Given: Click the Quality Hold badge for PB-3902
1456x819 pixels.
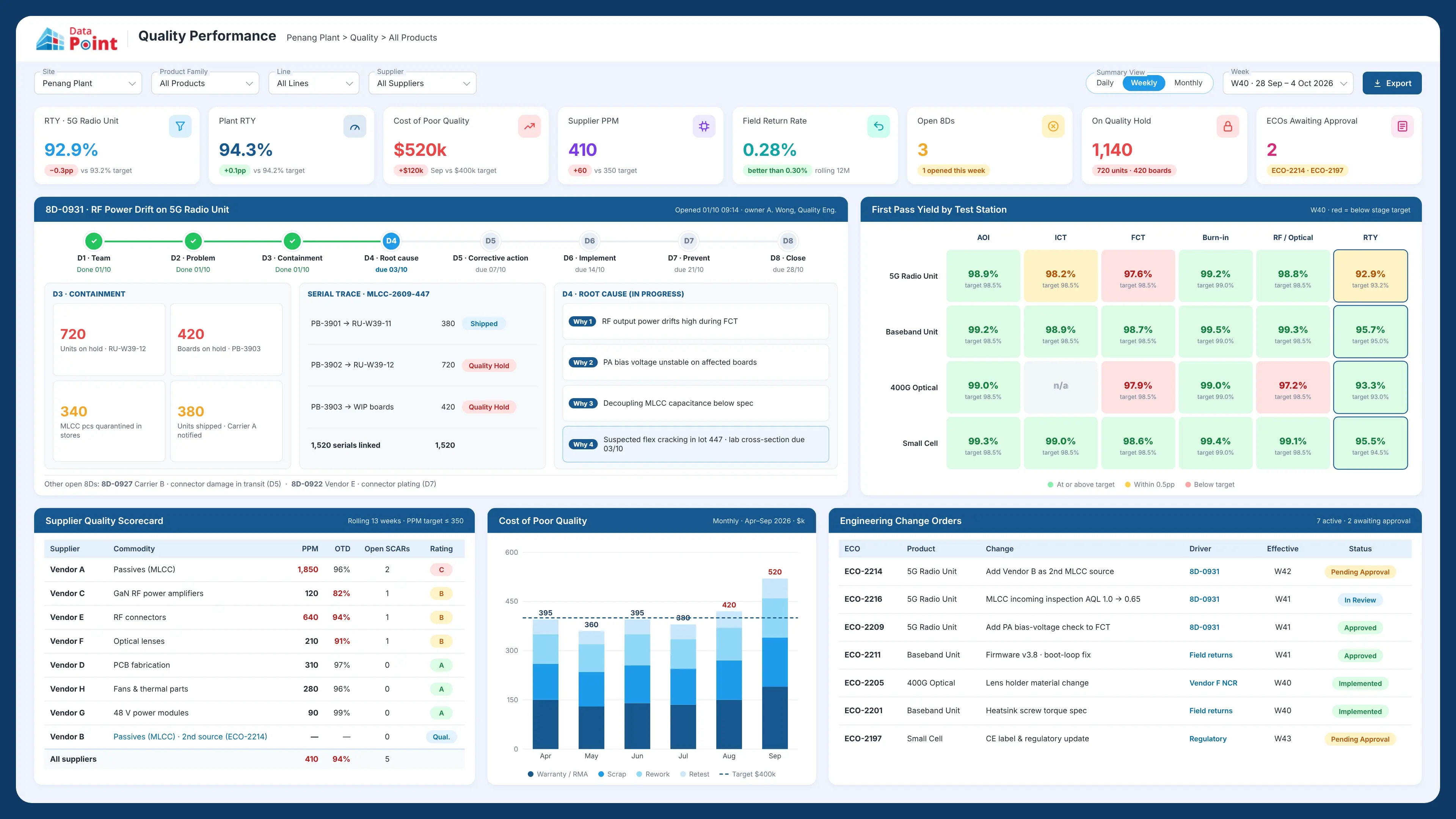Looking at the screenshot, I should tap(489, 366).
